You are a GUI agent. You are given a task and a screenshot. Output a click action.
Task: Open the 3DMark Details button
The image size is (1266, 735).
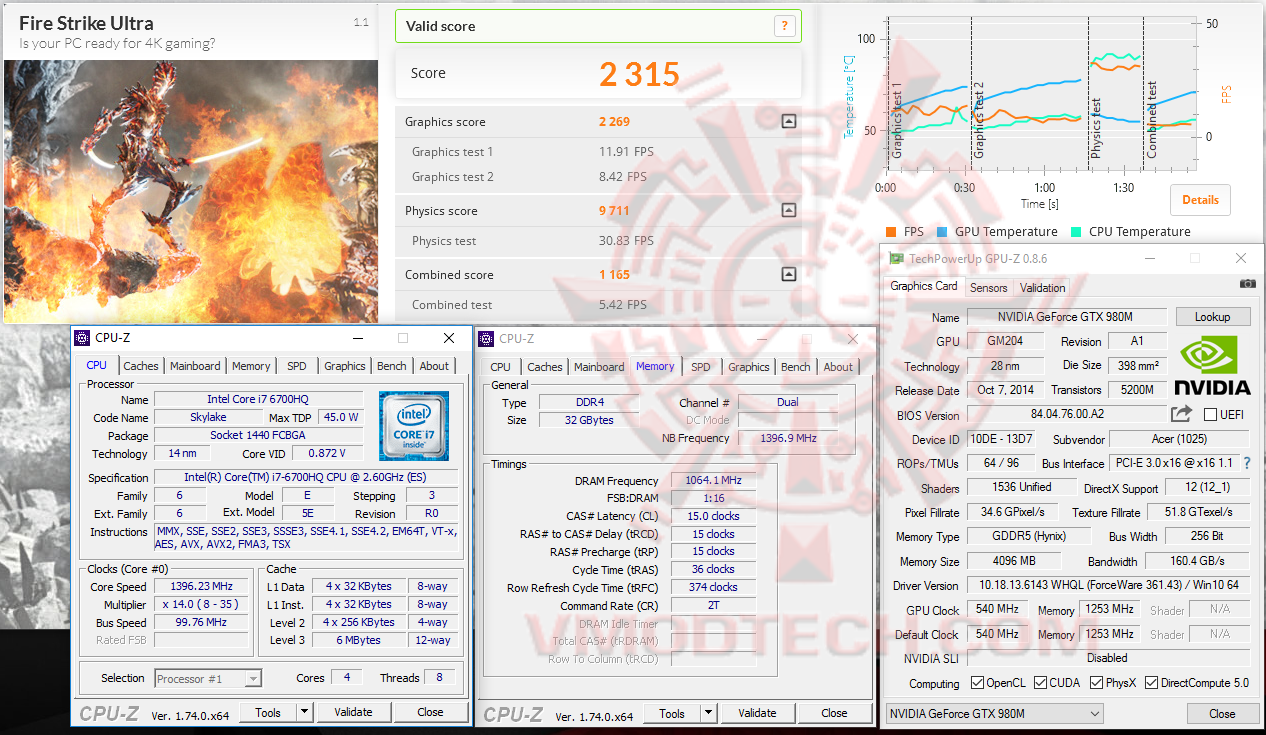click(1200, 199)
